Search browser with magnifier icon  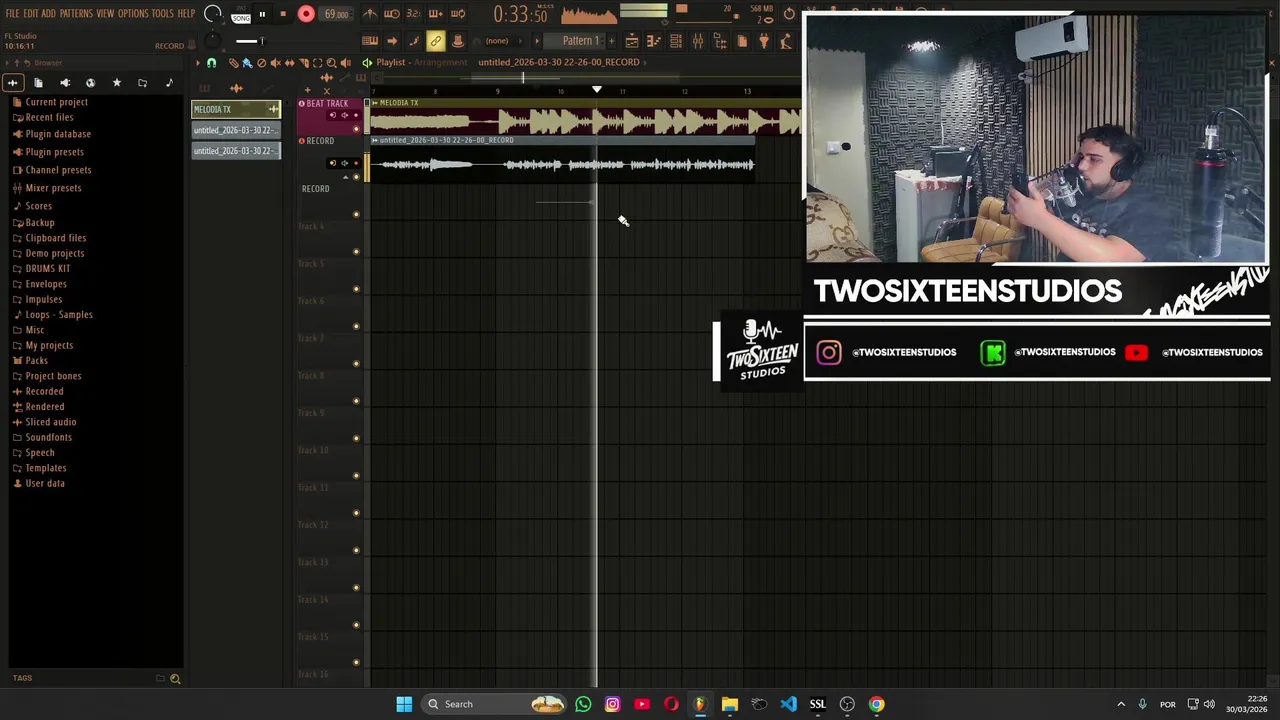[175, 679]
